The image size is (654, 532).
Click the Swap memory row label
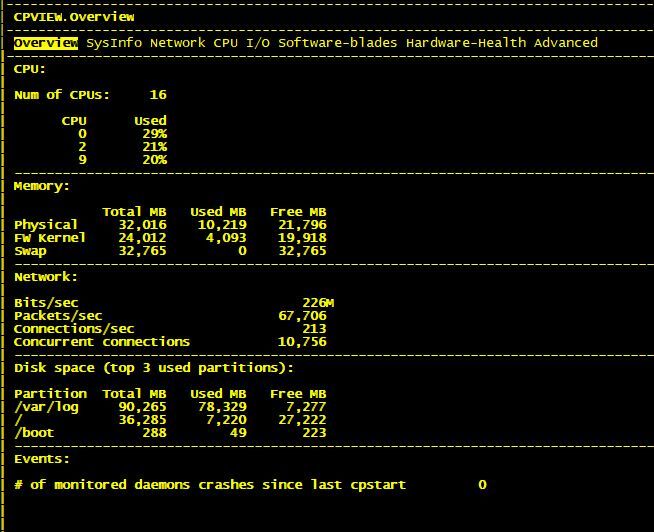point(30,251)
